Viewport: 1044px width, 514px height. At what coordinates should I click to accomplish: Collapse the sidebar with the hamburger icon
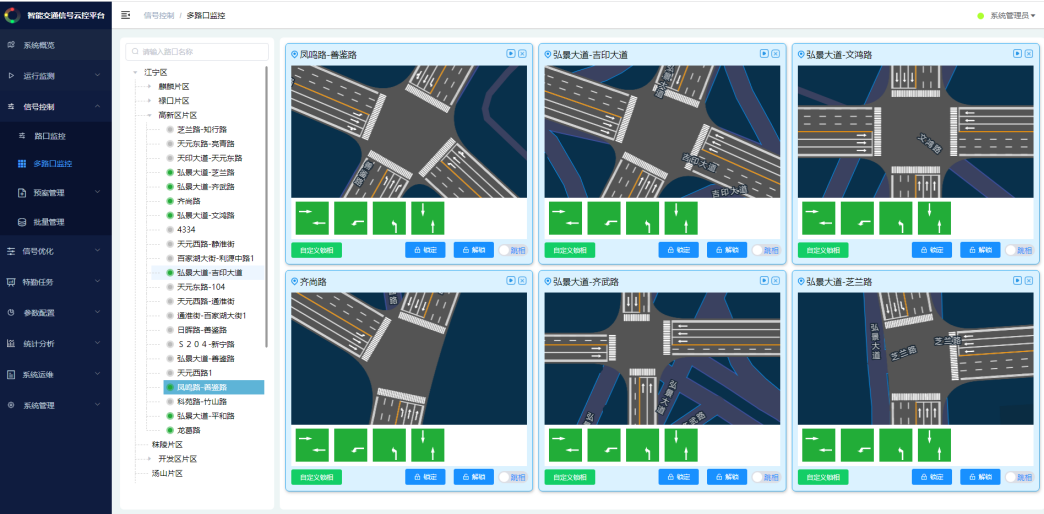(x=125, y=15)
